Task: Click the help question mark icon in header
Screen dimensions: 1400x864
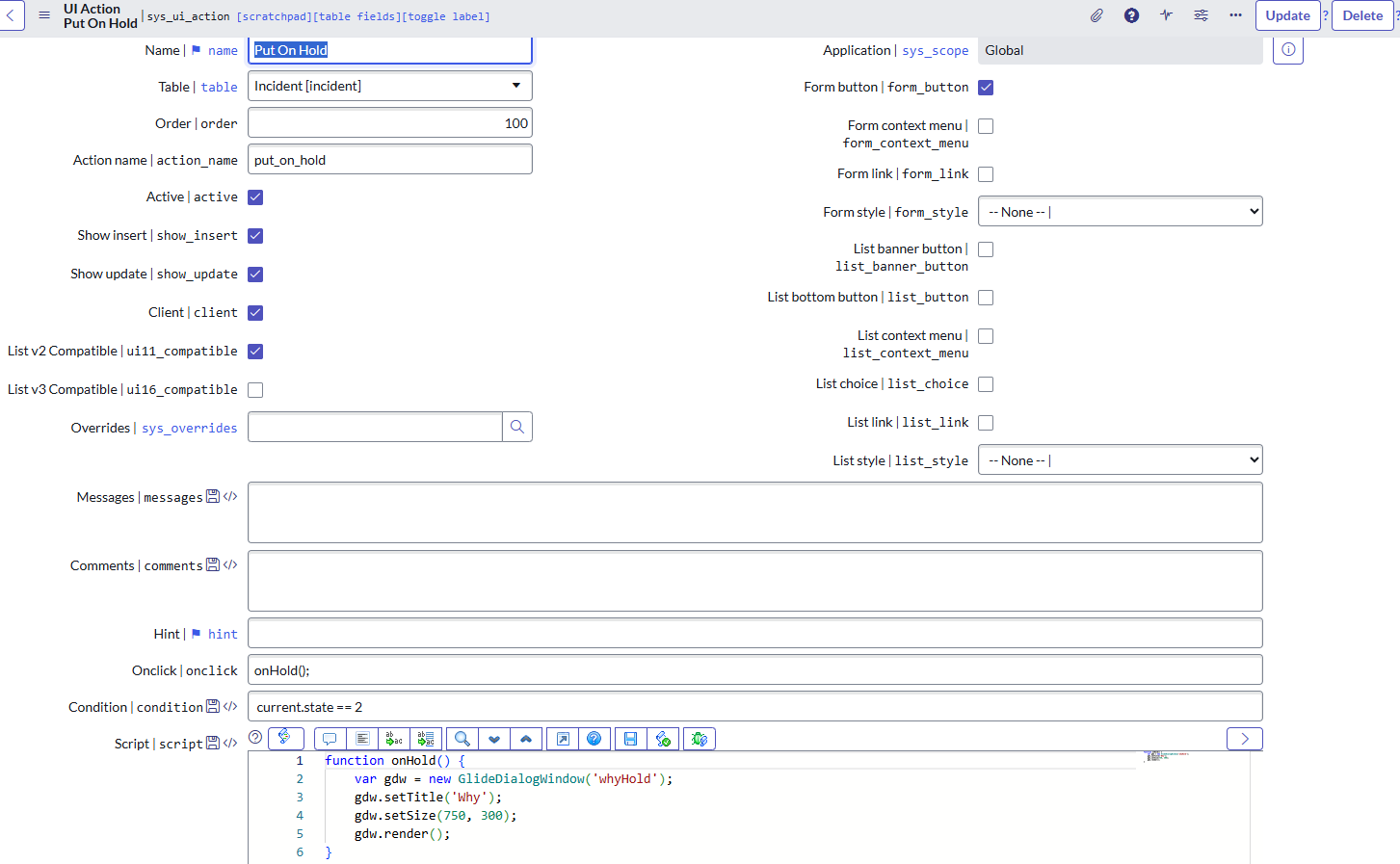Action: [x=1131, y=15]
